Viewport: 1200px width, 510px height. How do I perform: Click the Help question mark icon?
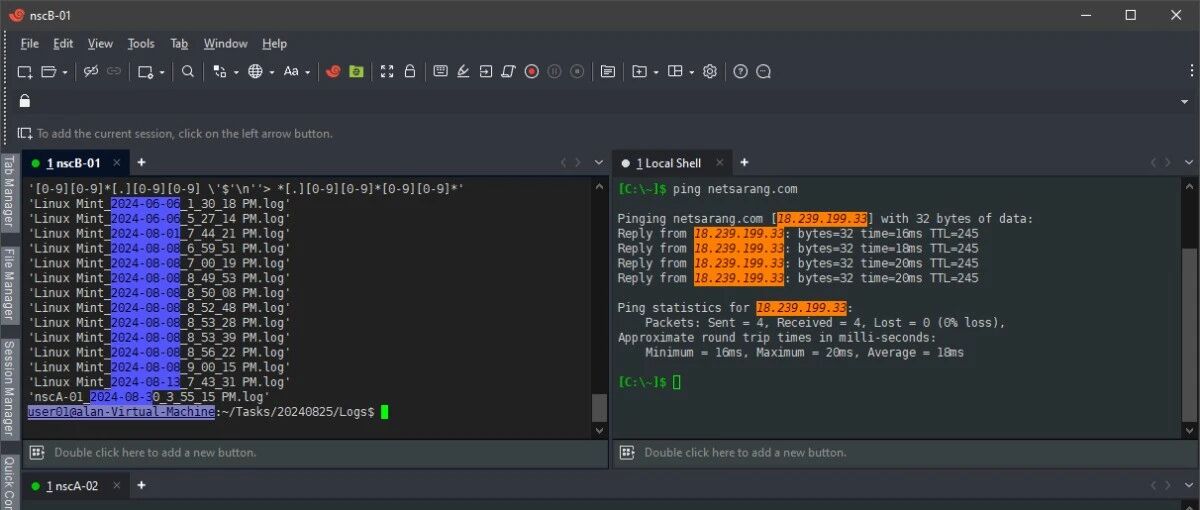pos(741,72)
